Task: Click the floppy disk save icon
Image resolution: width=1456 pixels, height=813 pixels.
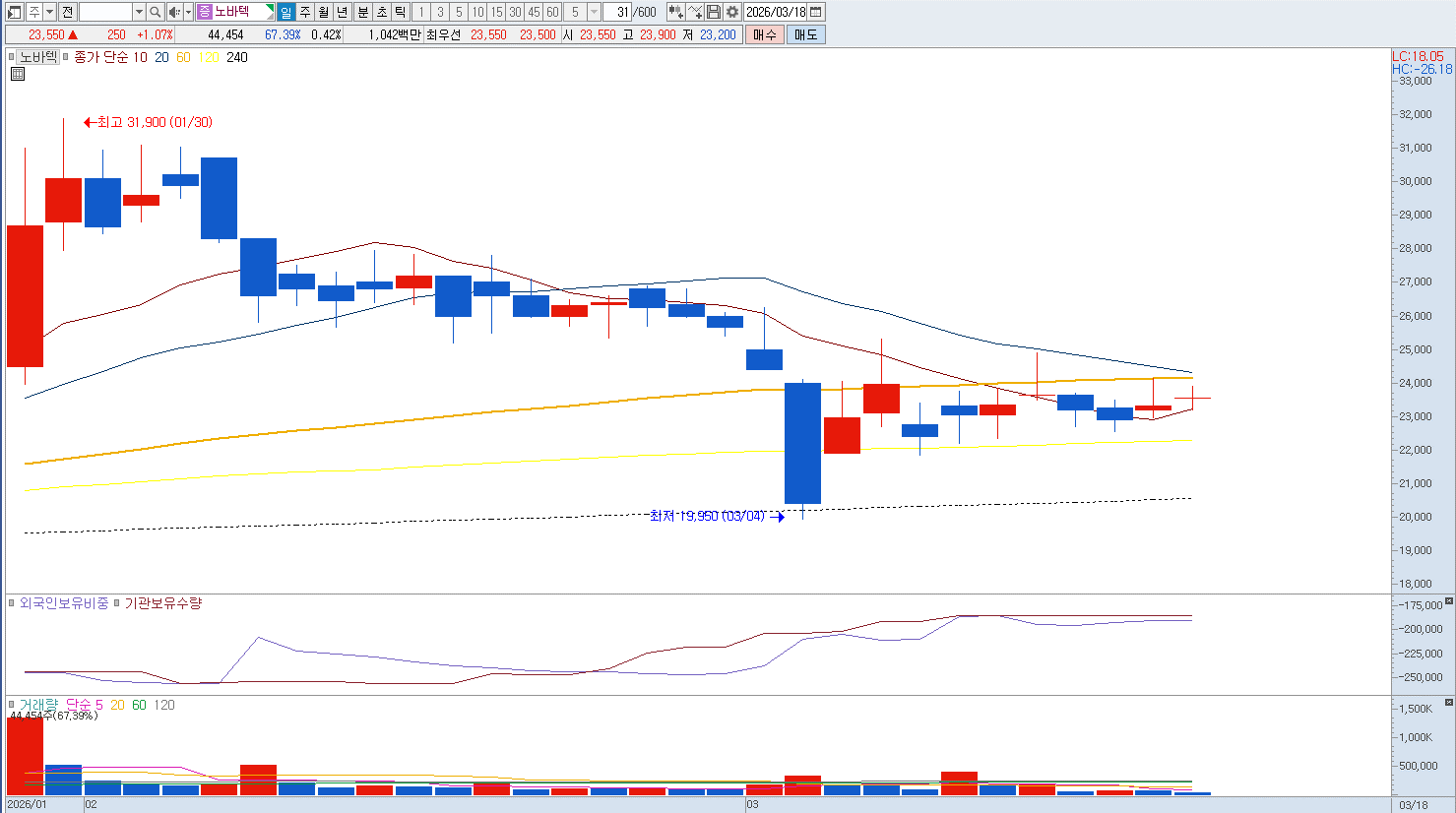Action: click(714, 12)
